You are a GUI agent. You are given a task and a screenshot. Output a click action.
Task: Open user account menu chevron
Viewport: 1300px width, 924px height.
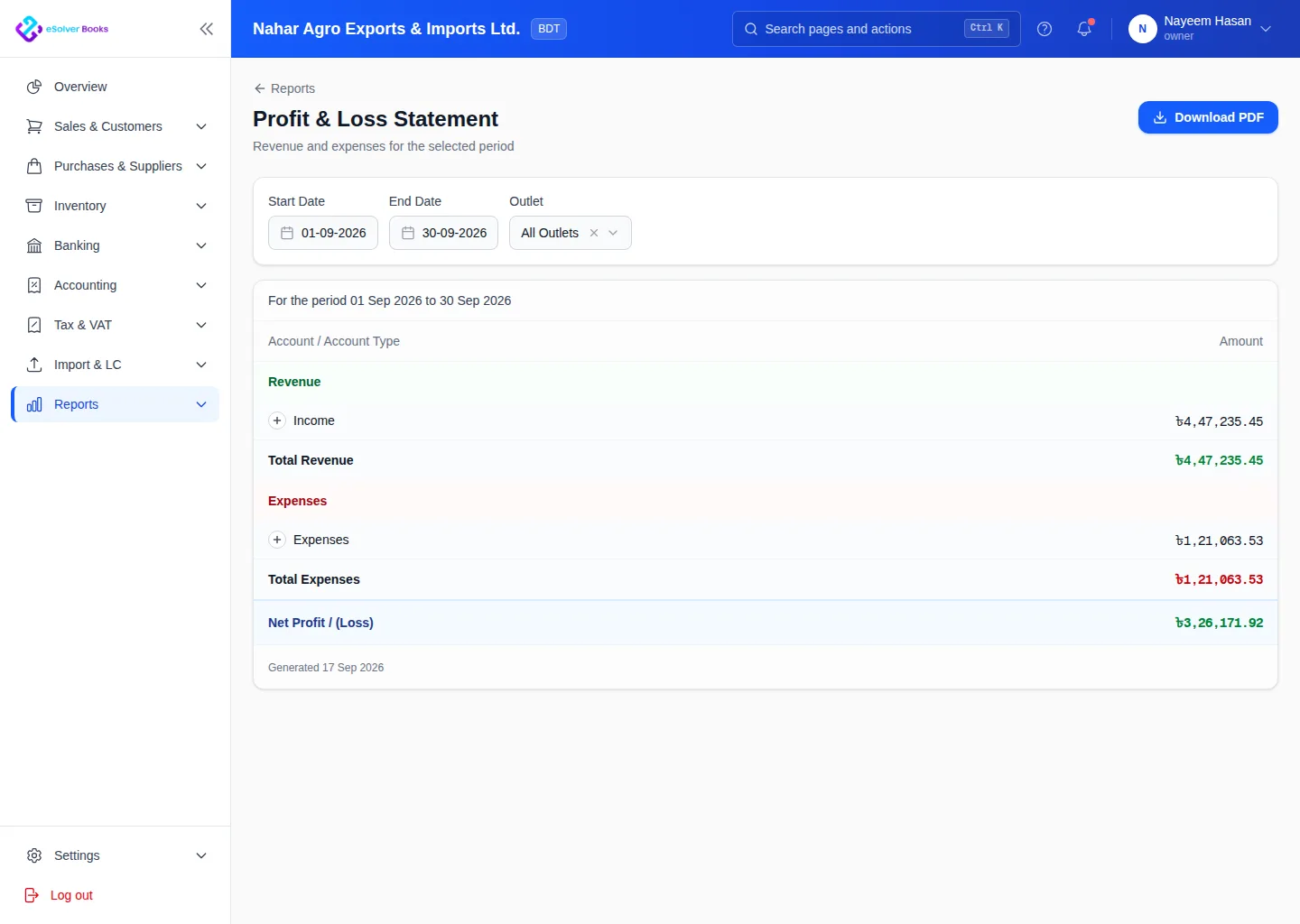(x=1266, y=29)
